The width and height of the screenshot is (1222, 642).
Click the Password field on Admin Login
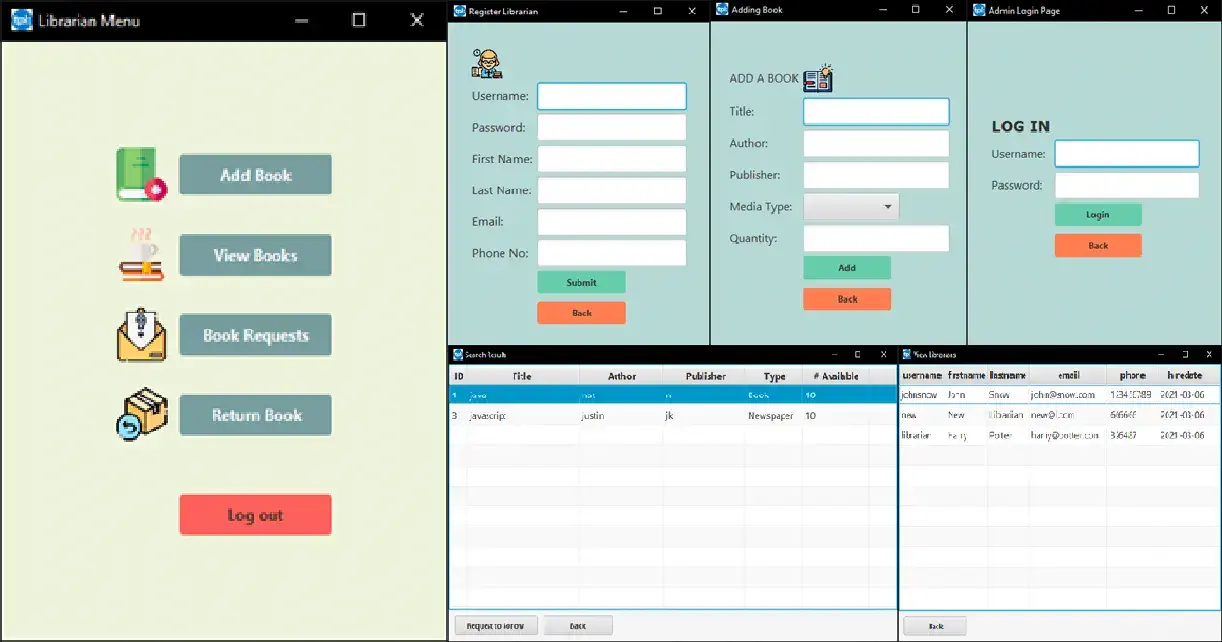pyautogui.click(x=1126, y=186)
